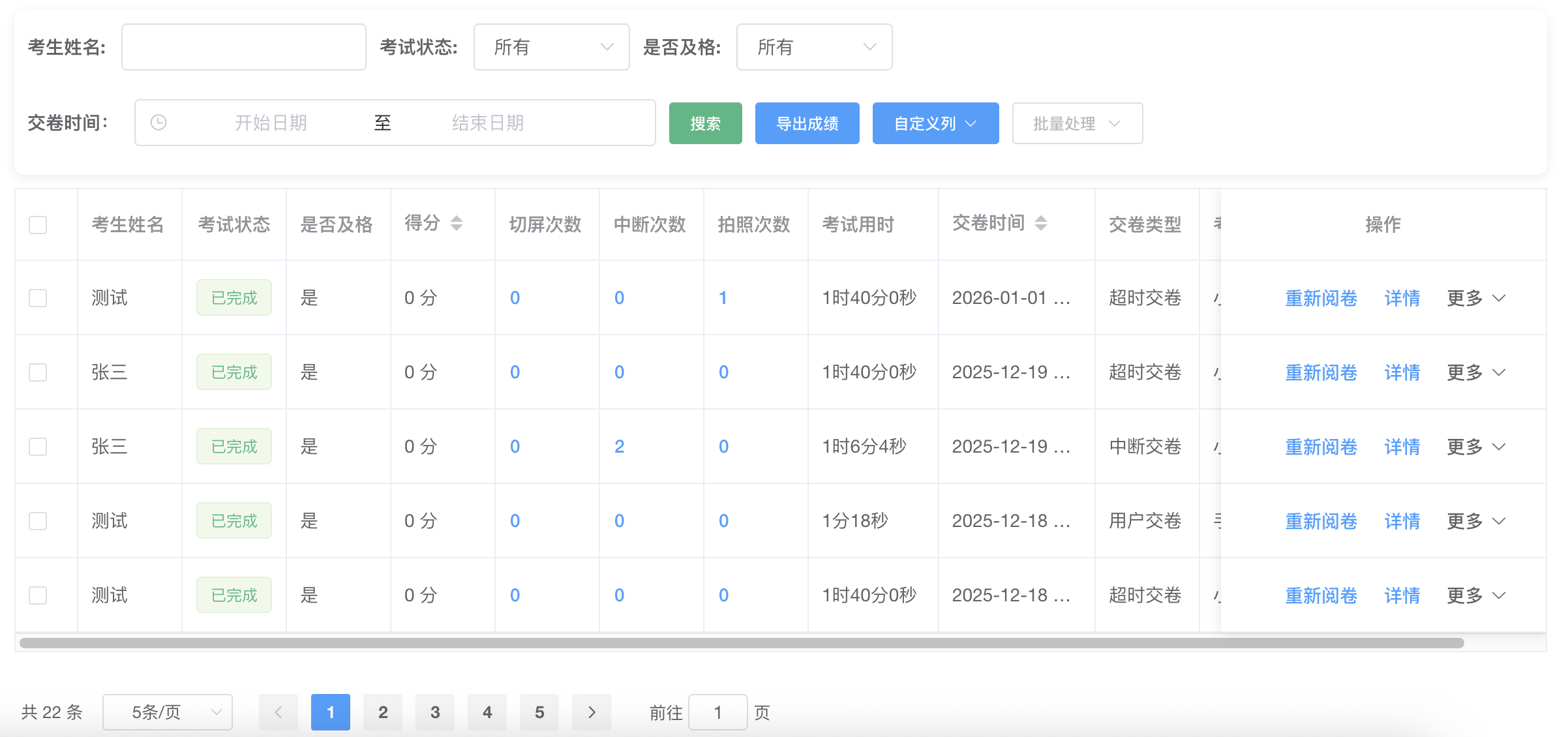
Task: Sort the 得分 column ascending
Action: point(457,218)
